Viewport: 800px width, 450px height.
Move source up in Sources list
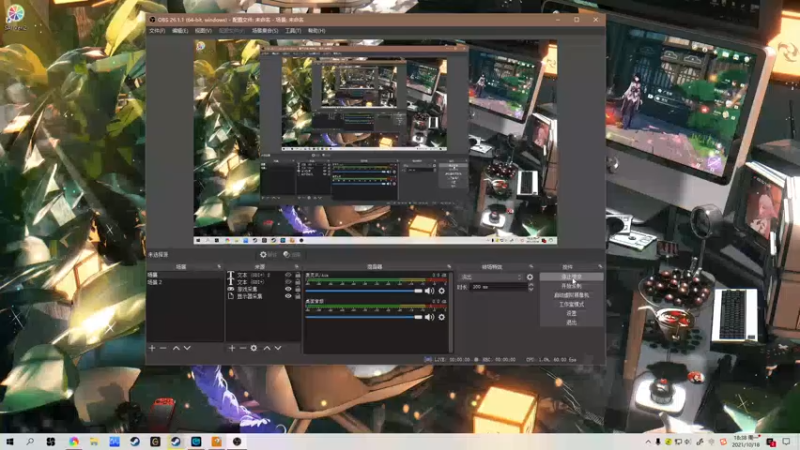(x=267, y=348)
